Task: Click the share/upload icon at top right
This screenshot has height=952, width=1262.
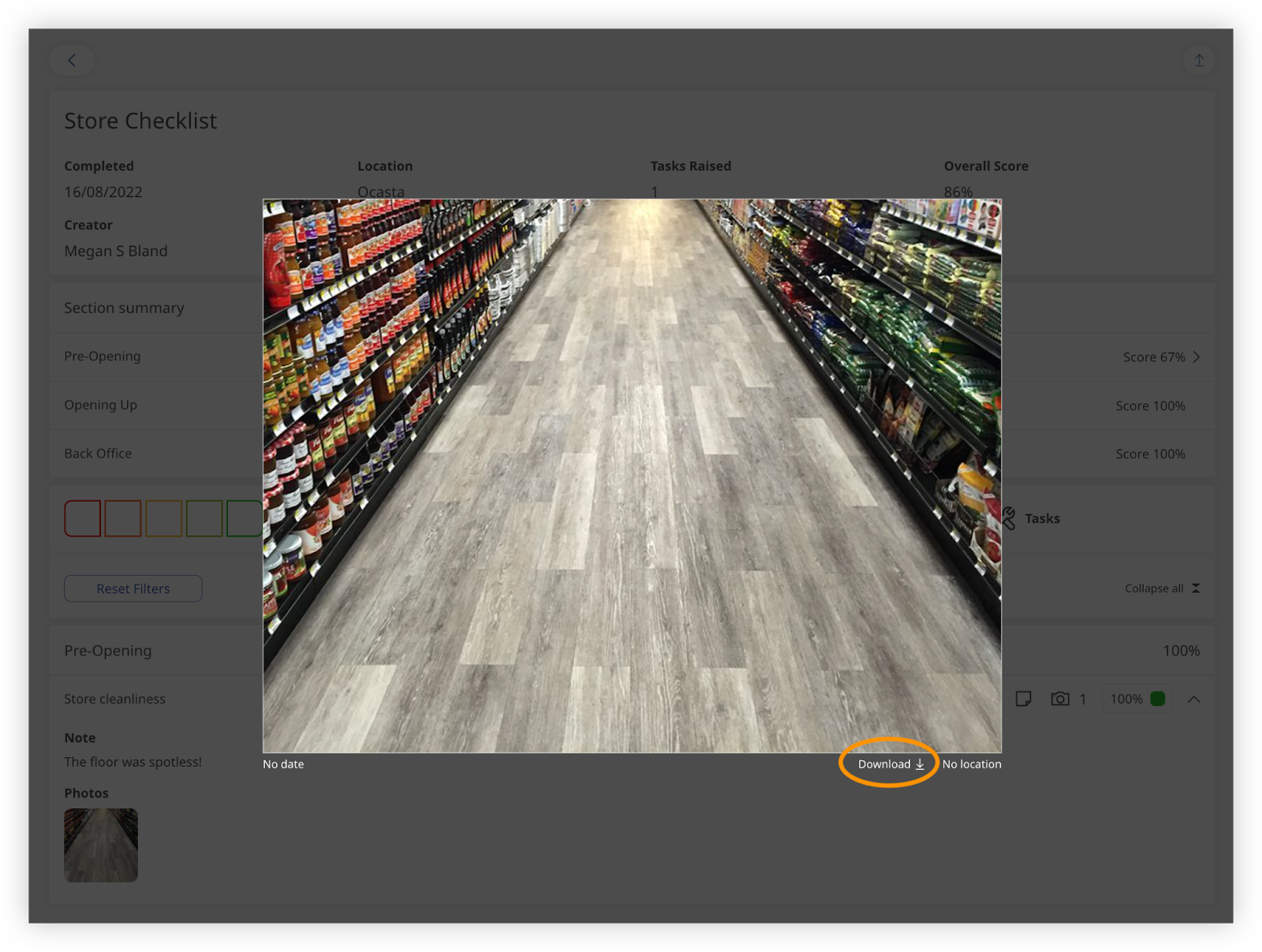Action: pyautogui.click(x=1198, y=60)
